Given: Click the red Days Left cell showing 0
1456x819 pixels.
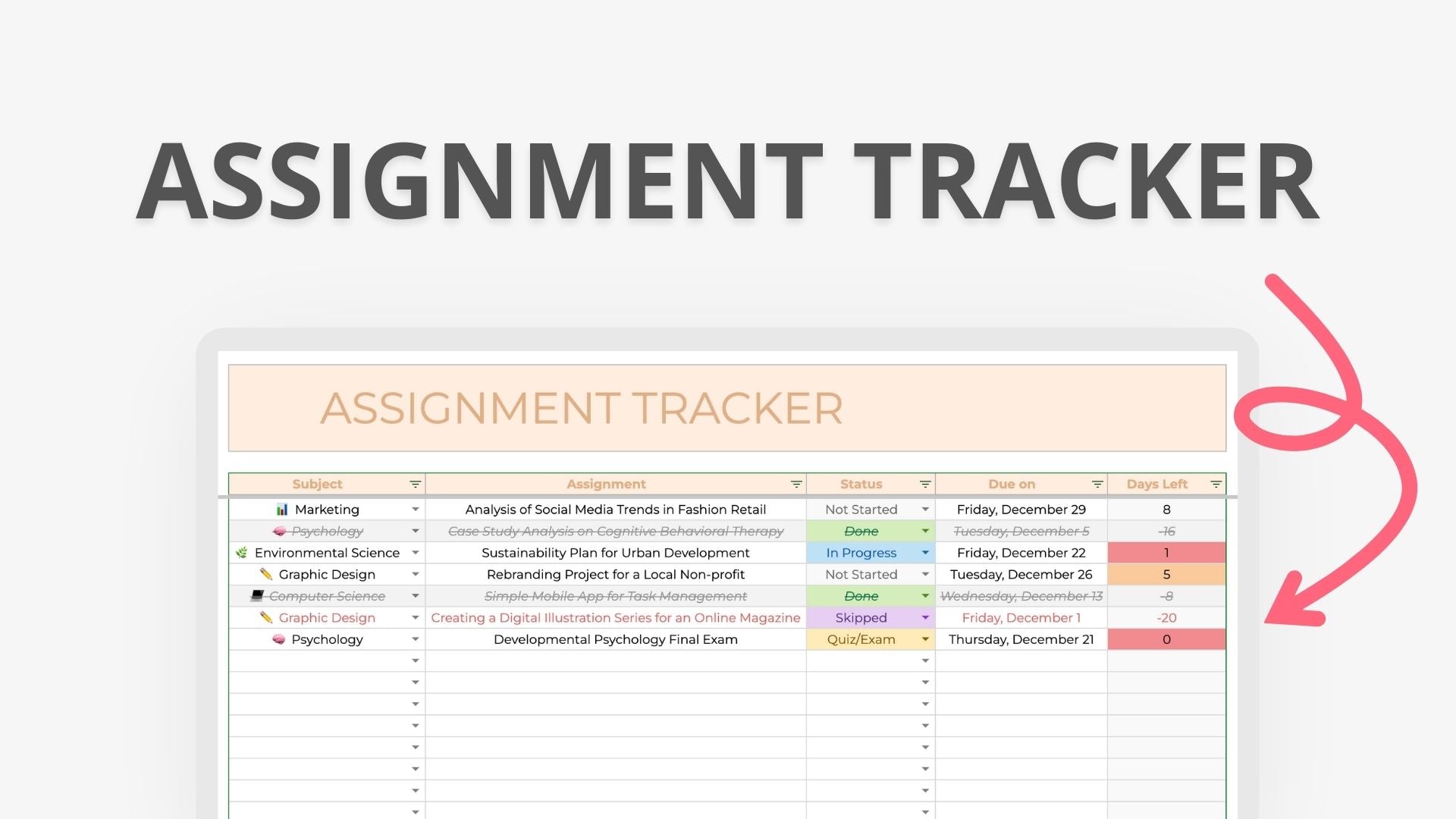Looking at the screenshot, I should (x=1166, y=639).
